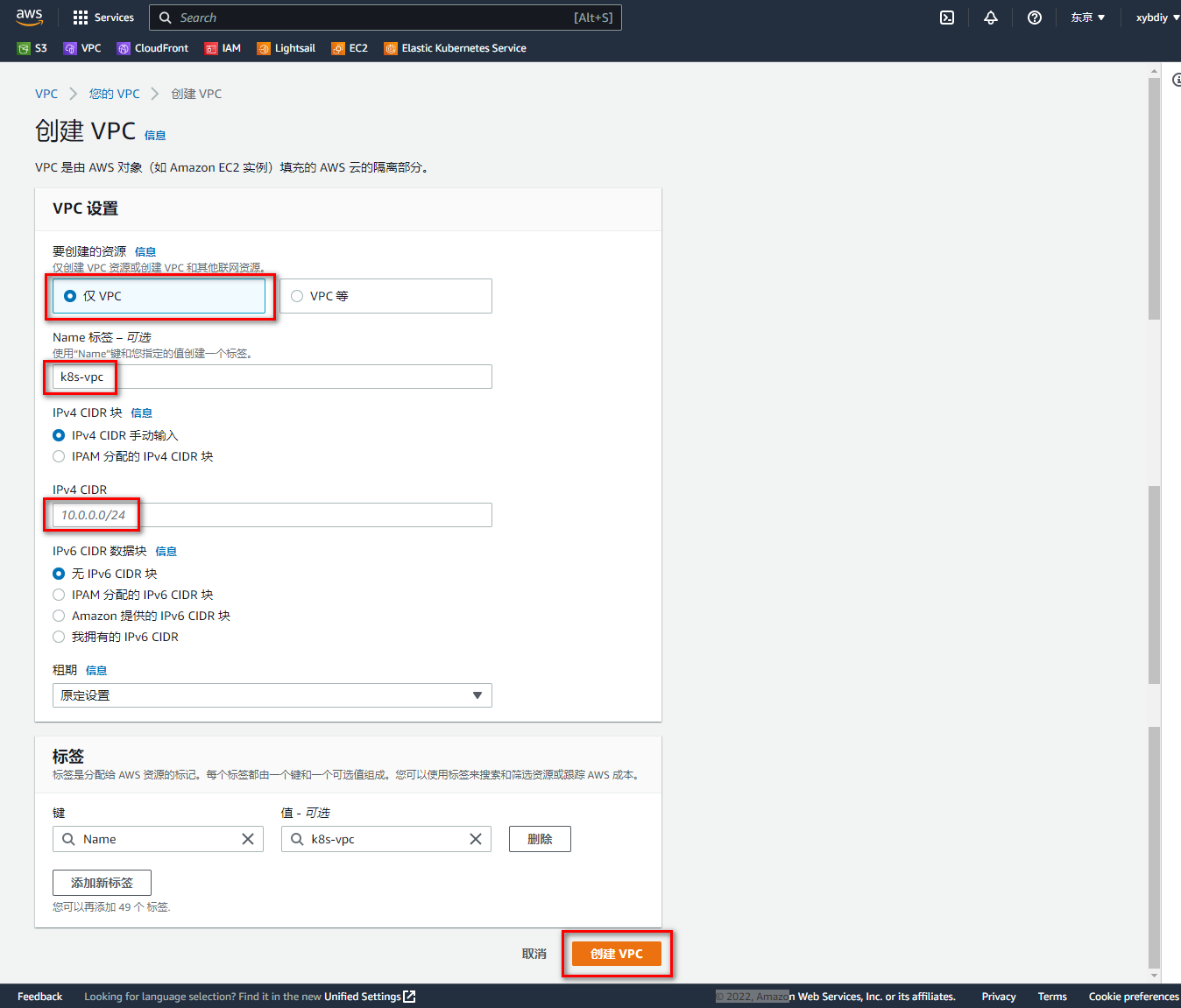
Task: Open Elastic Kubernetes Service shortcut
Action: pyautogui.click(x=456, y=48)
